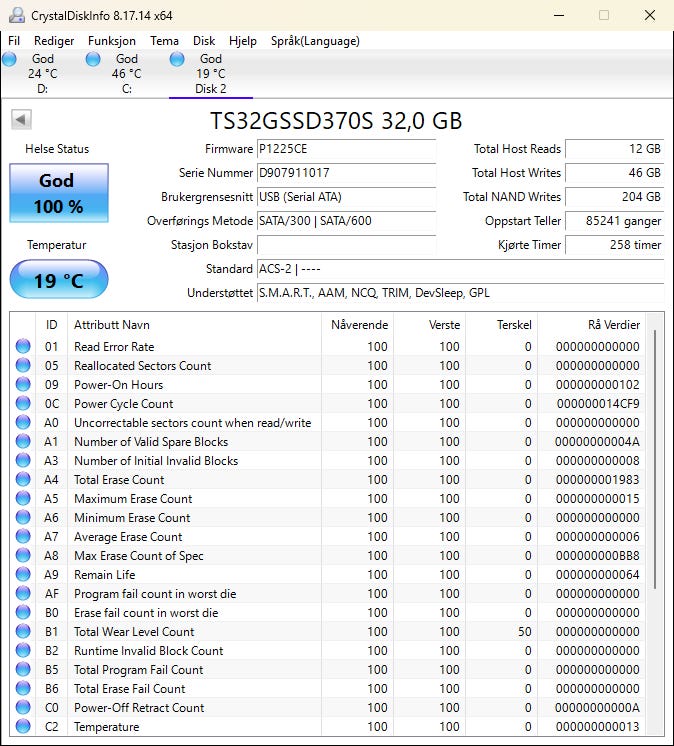The height and width of the screenshot is (746, 674).
Task: Click the Serie Nummer field
Action: 346,173
